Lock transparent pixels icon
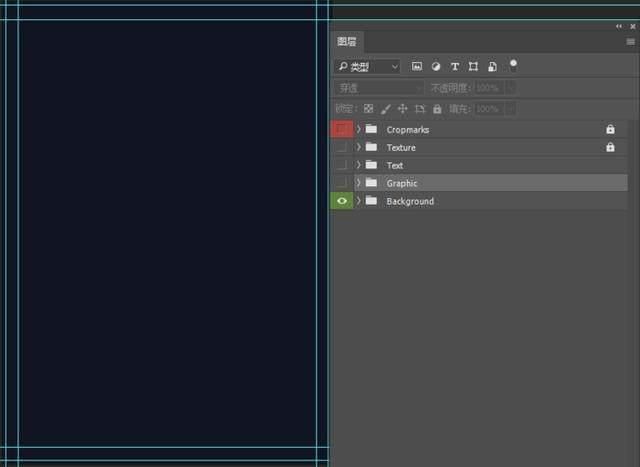 [x=368, y=109]
